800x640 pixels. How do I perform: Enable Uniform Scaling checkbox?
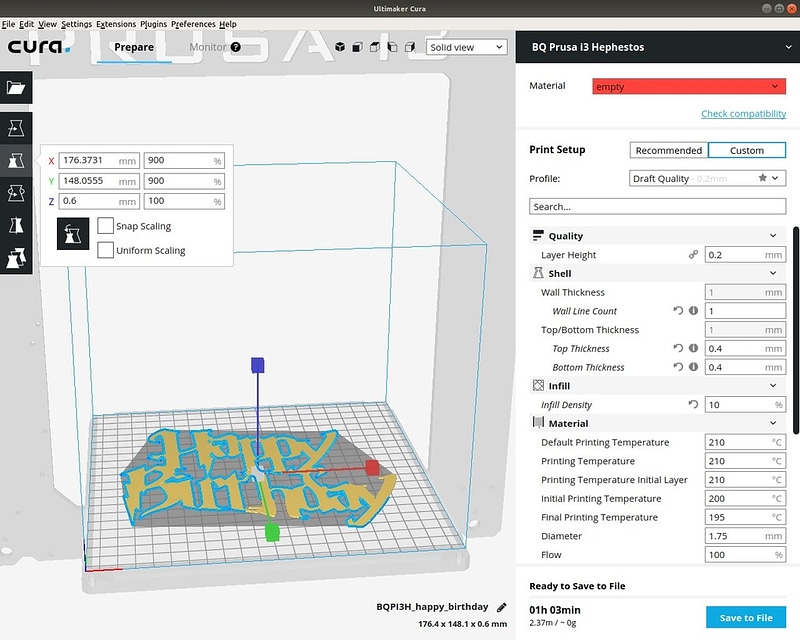pos(105,250)
